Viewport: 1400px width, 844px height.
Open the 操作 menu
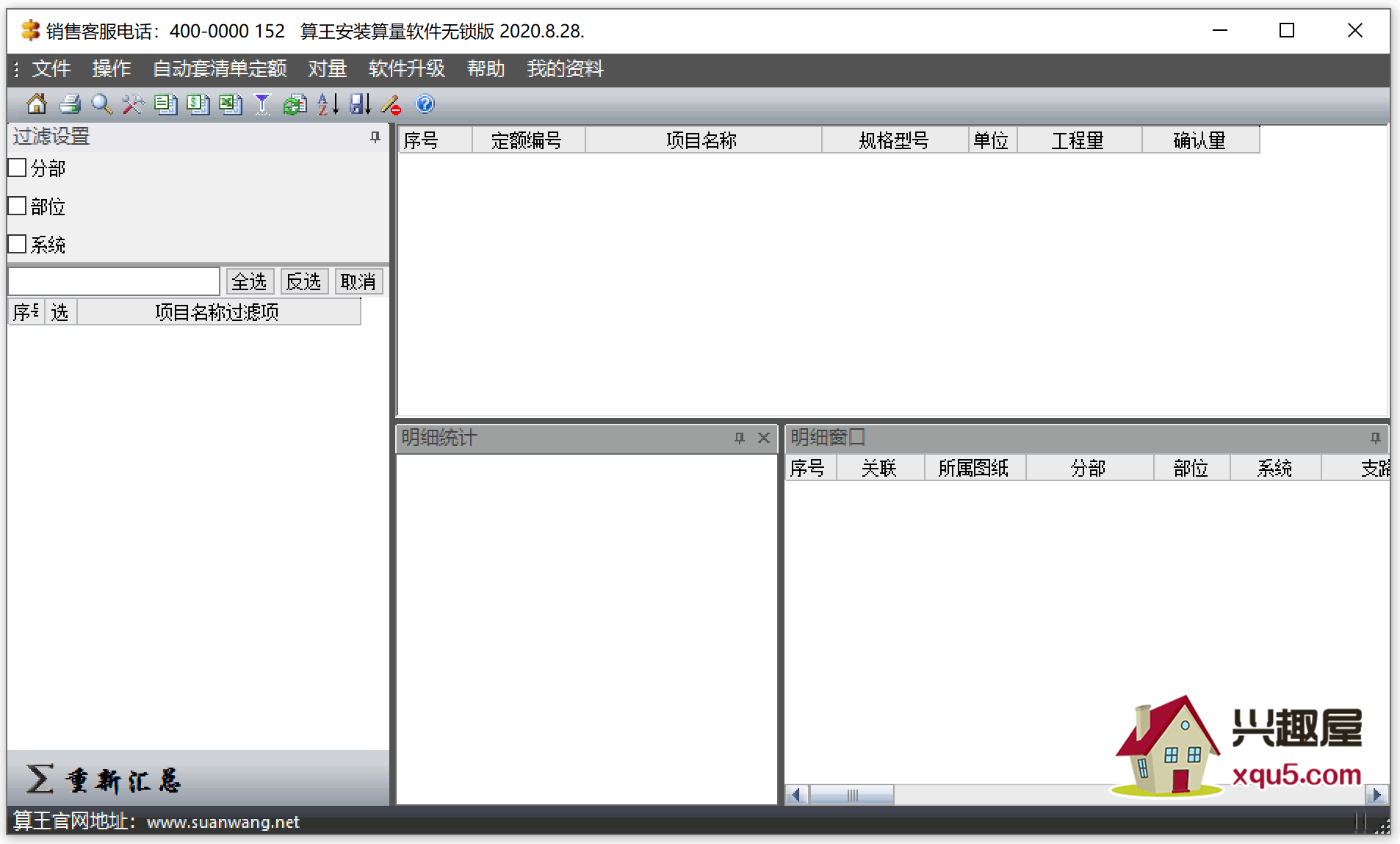tap(111, 69)
